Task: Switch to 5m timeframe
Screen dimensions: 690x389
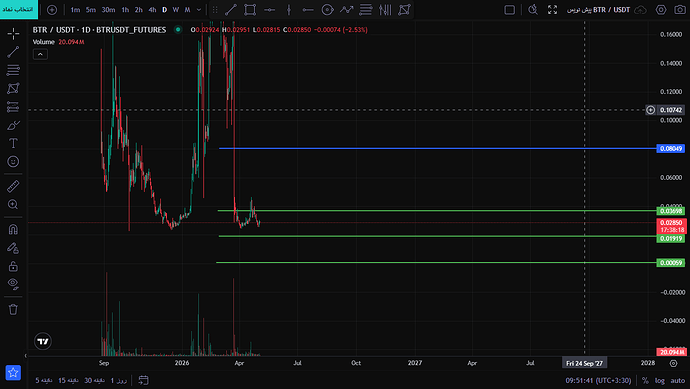Action: pyautogui.click(x=91, y=10)
